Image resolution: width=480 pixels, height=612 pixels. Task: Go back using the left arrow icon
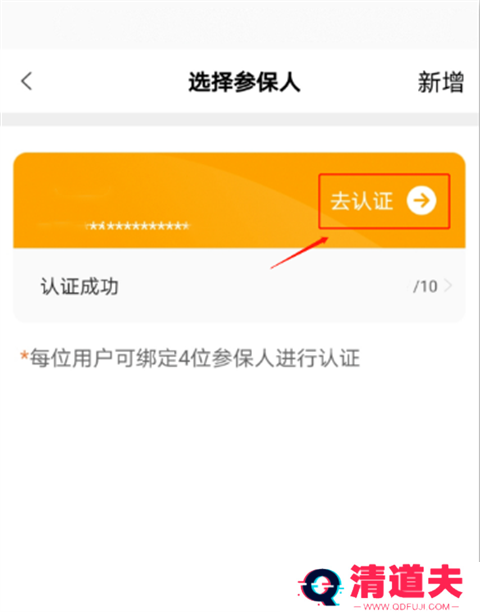tap(27, 81)
